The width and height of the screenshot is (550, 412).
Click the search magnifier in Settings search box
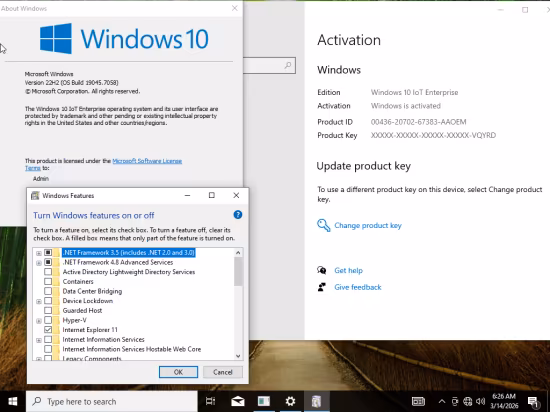tap(288, 65)
